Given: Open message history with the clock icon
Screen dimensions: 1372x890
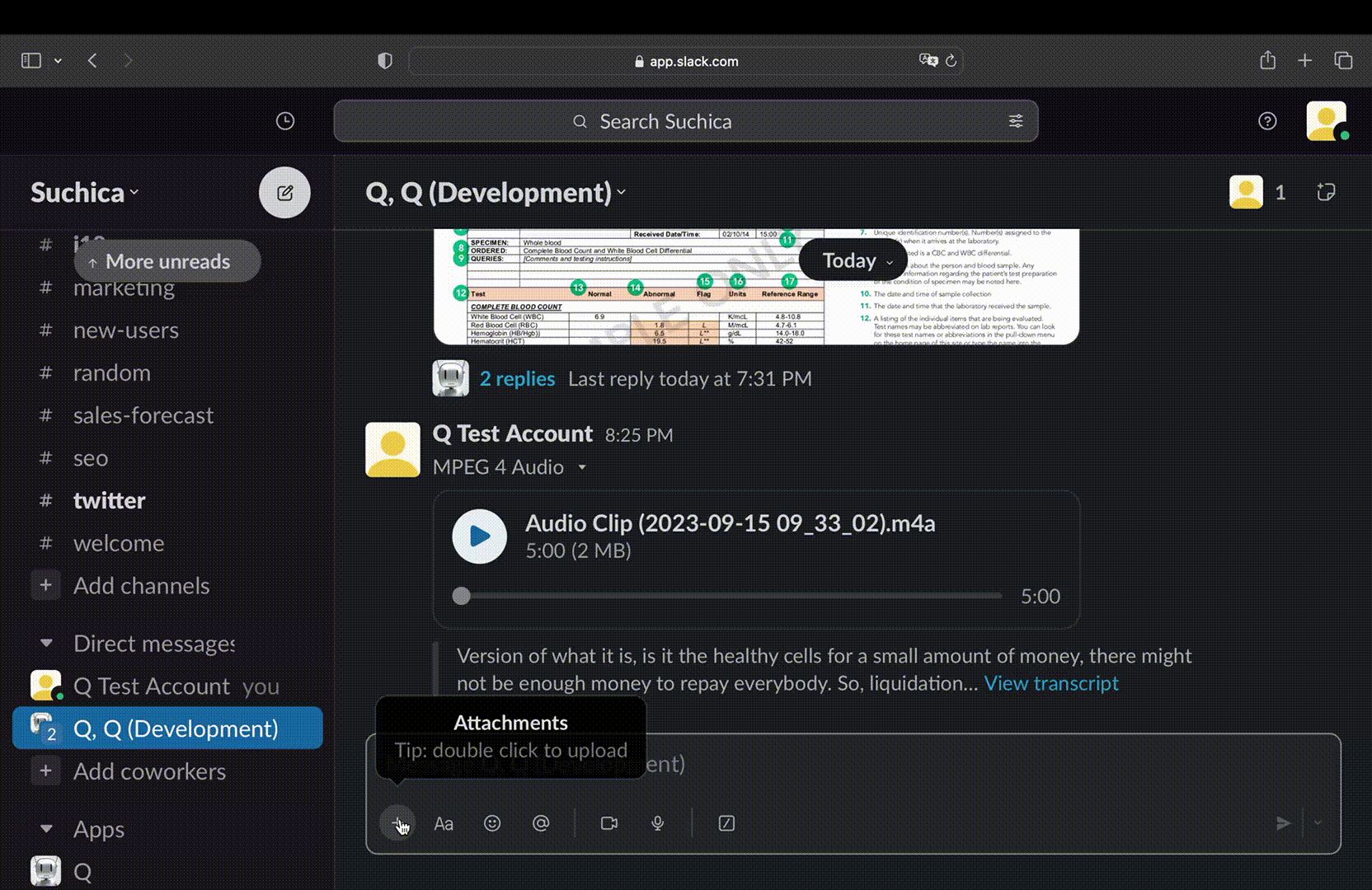Looking at the screenshot, I should click(x=284, y=120).
